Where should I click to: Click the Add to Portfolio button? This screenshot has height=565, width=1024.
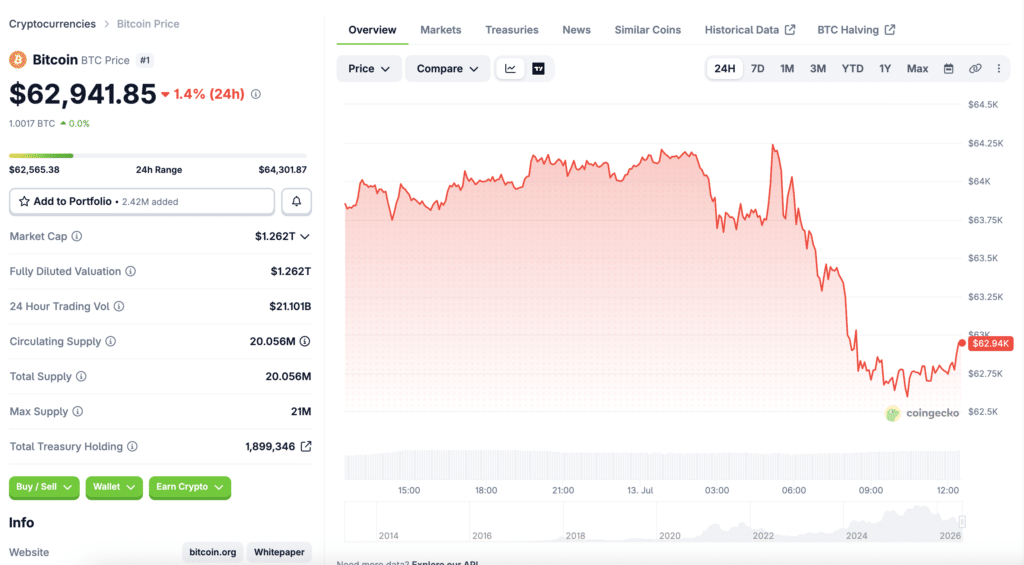142,201
